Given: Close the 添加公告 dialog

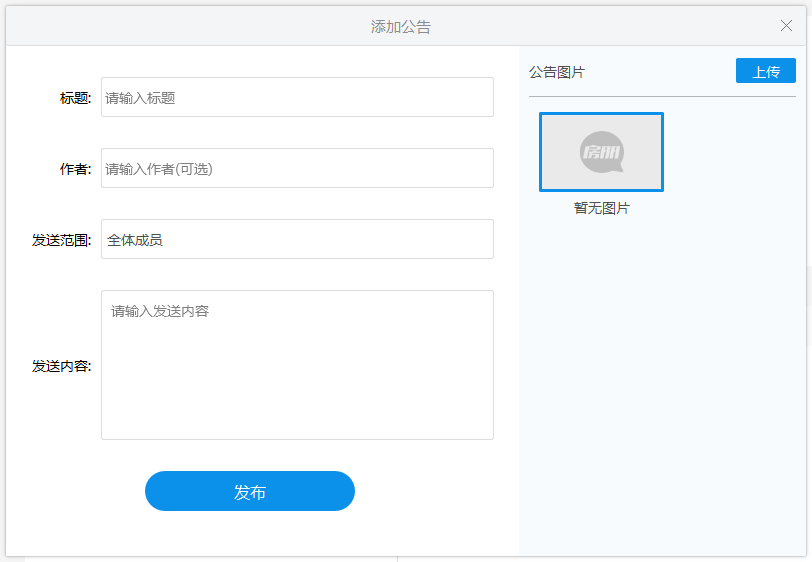Looking at the screenshot, I should click(x=786, y=26).
